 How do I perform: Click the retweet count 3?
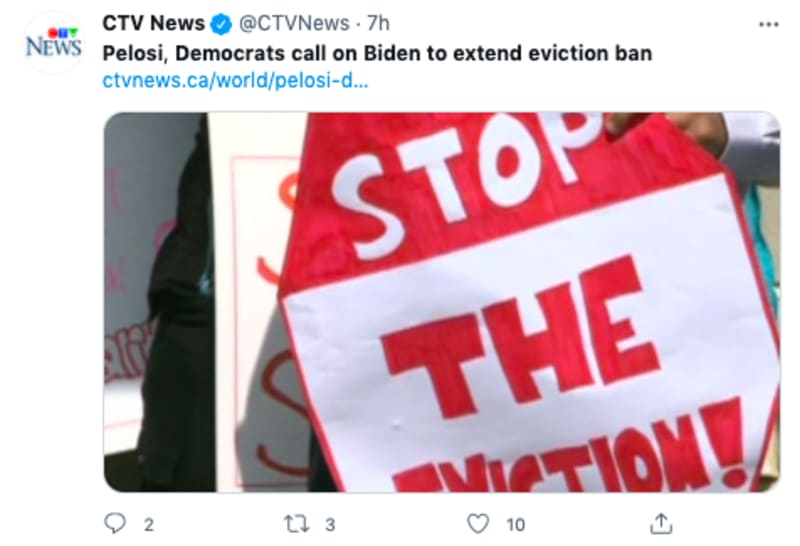pyautogui.click(x=330, y=525)
